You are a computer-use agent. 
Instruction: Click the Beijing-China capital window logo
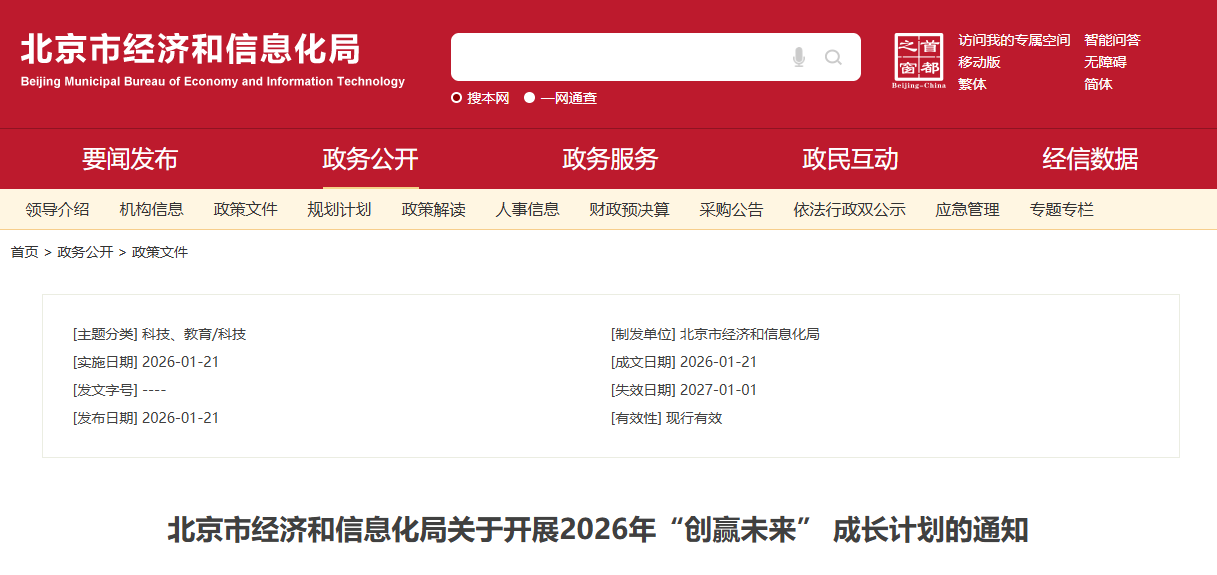pyautogui.click(x=918, y=60)
